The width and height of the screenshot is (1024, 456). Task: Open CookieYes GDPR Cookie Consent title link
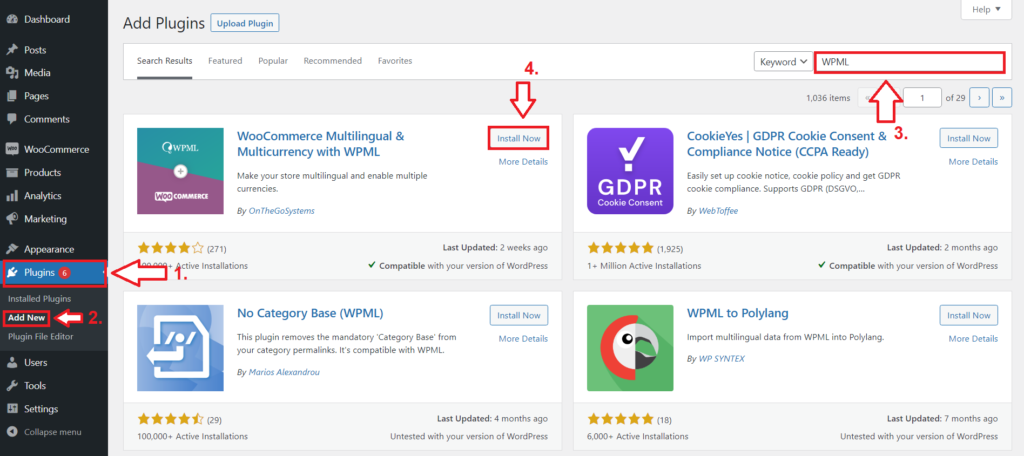pos(787,144)
